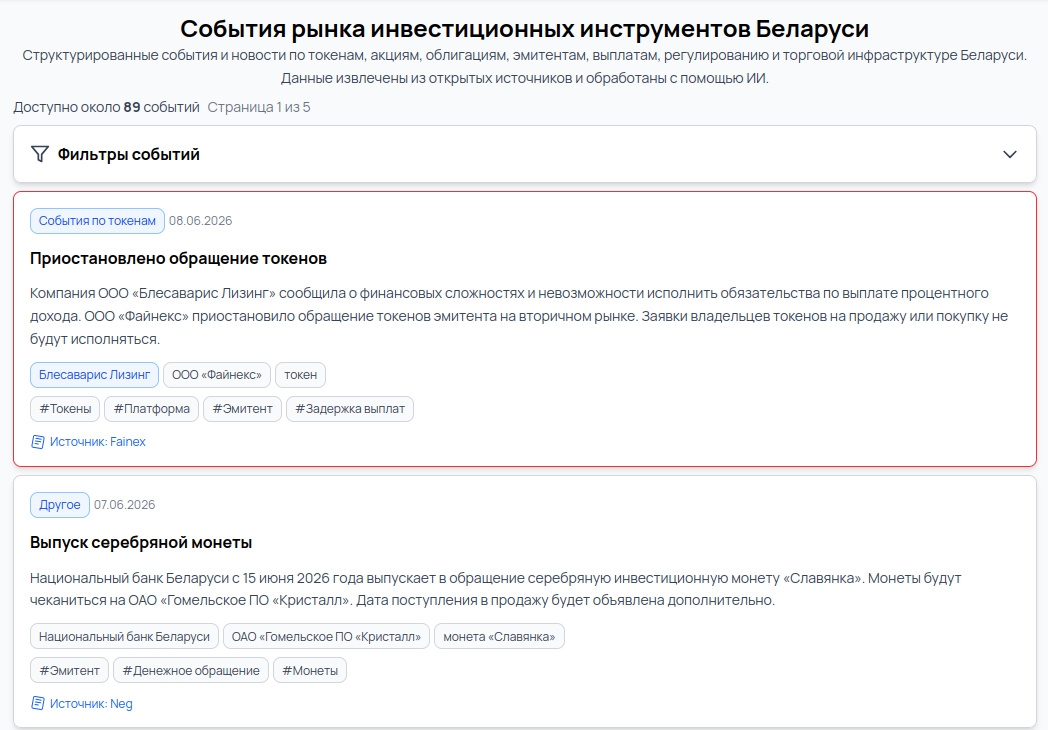Open the Приостановлено обращение токенов headline
Image resolution: width=1048 pixels, height=730 pixels.
point(178,259)
